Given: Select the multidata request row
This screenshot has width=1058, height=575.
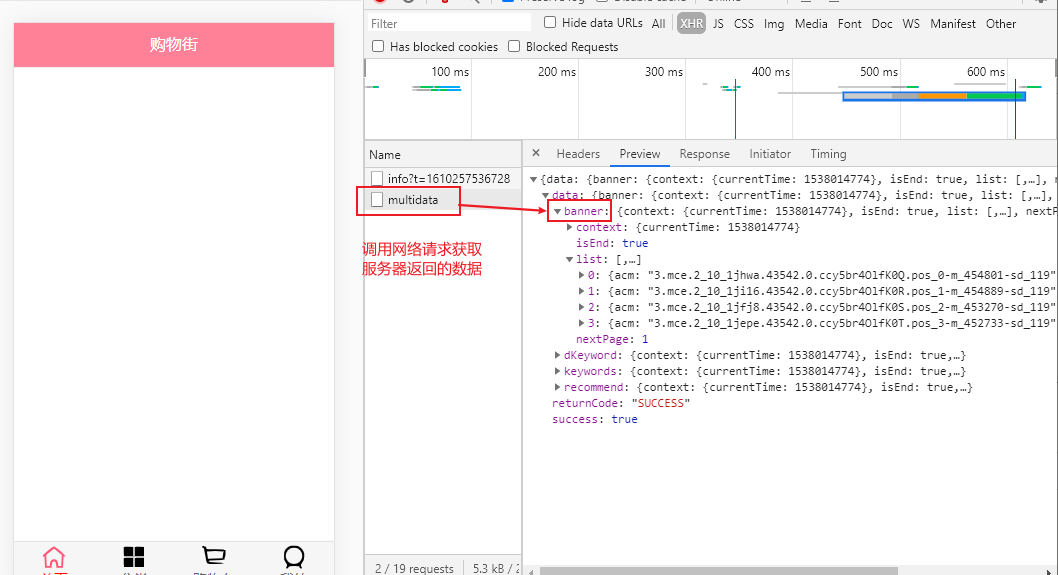Looking at the screenshot, I should click(x=443, y=200).
